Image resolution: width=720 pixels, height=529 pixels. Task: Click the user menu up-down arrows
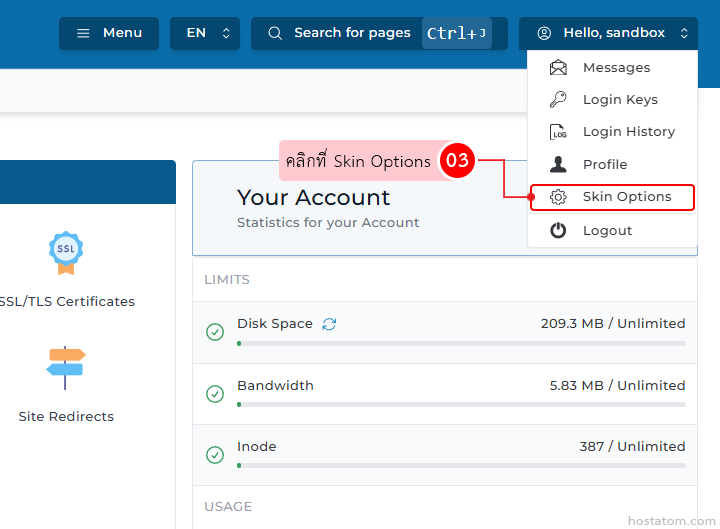tap(684, 33)
